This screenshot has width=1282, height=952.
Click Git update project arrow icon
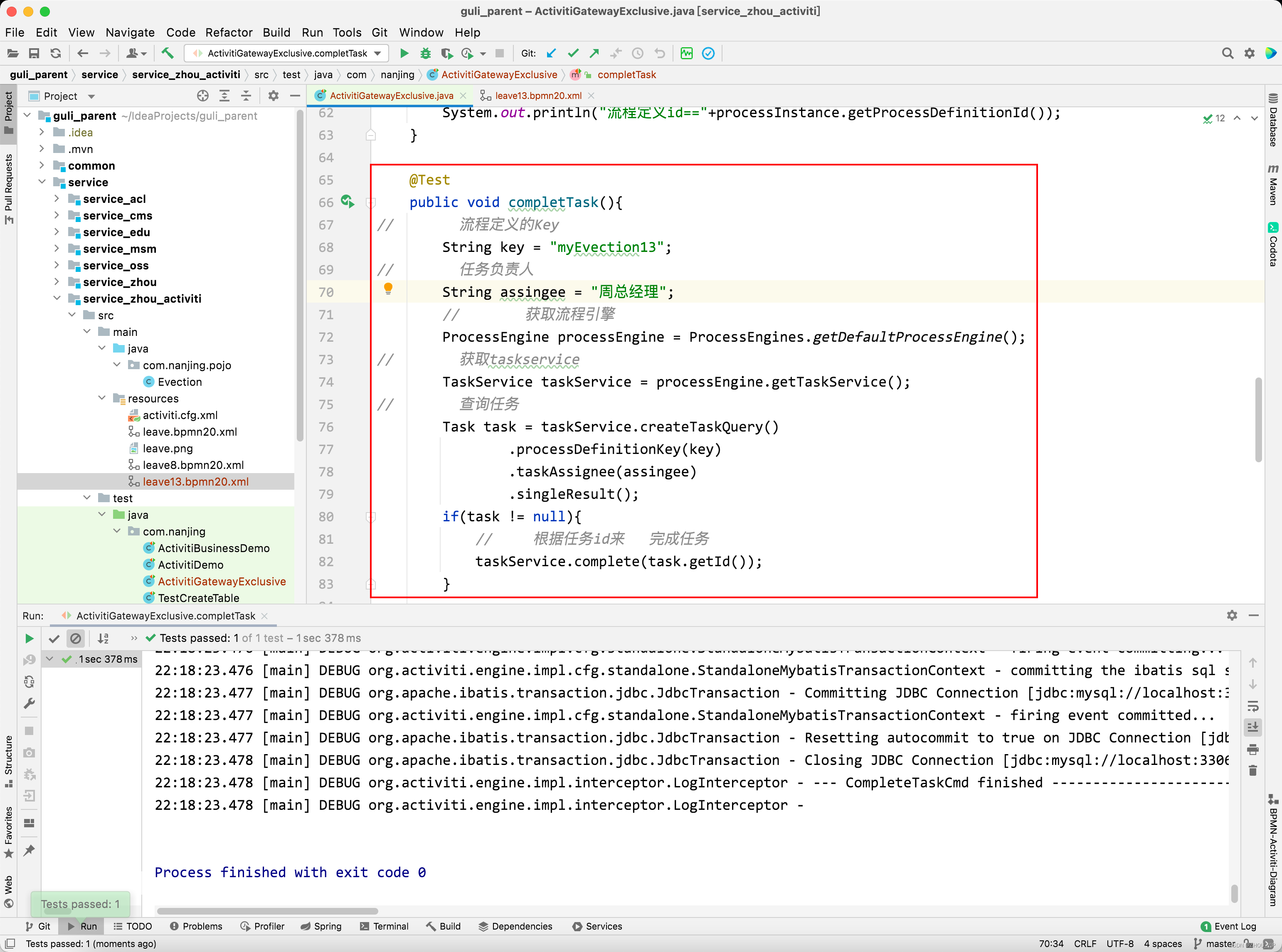tap(551, 54)
